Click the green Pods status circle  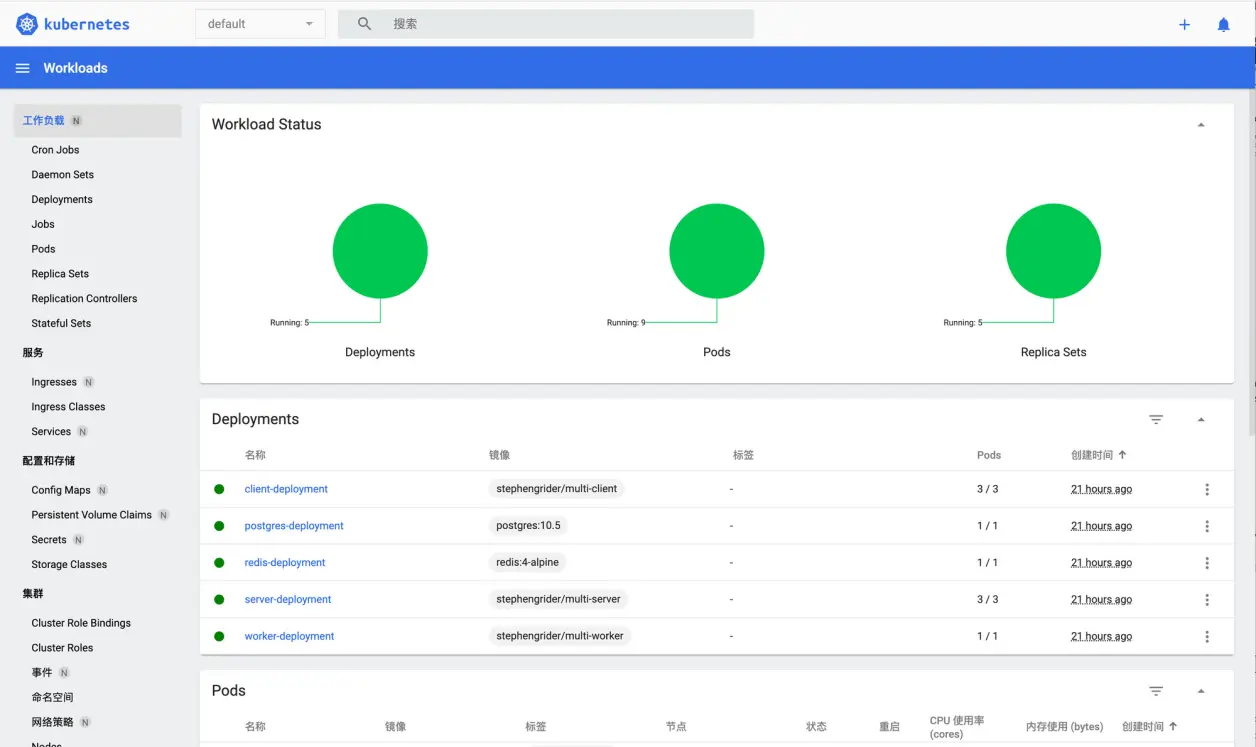coord(717,251)
